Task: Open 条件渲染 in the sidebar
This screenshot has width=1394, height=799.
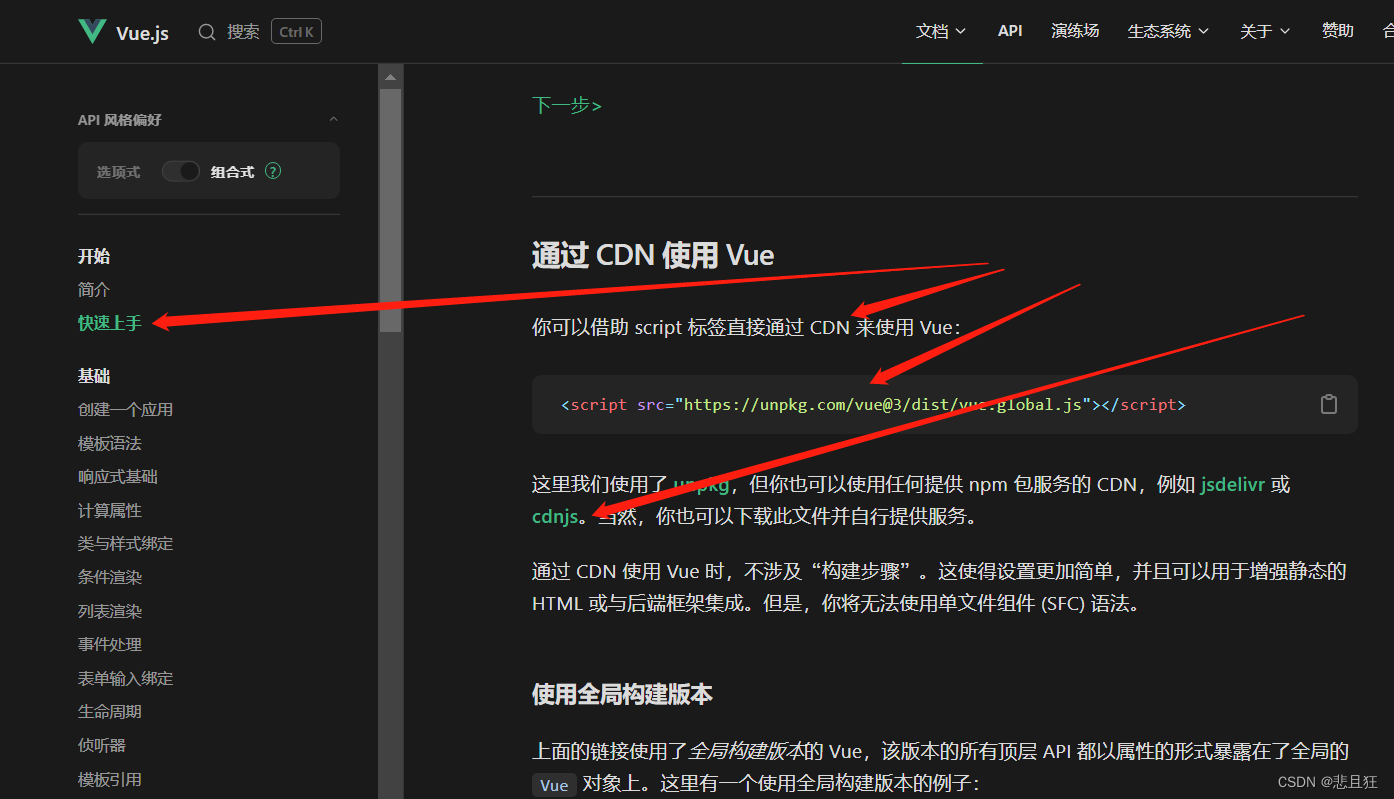Action: pyautogui.click(x=110, y=578)
